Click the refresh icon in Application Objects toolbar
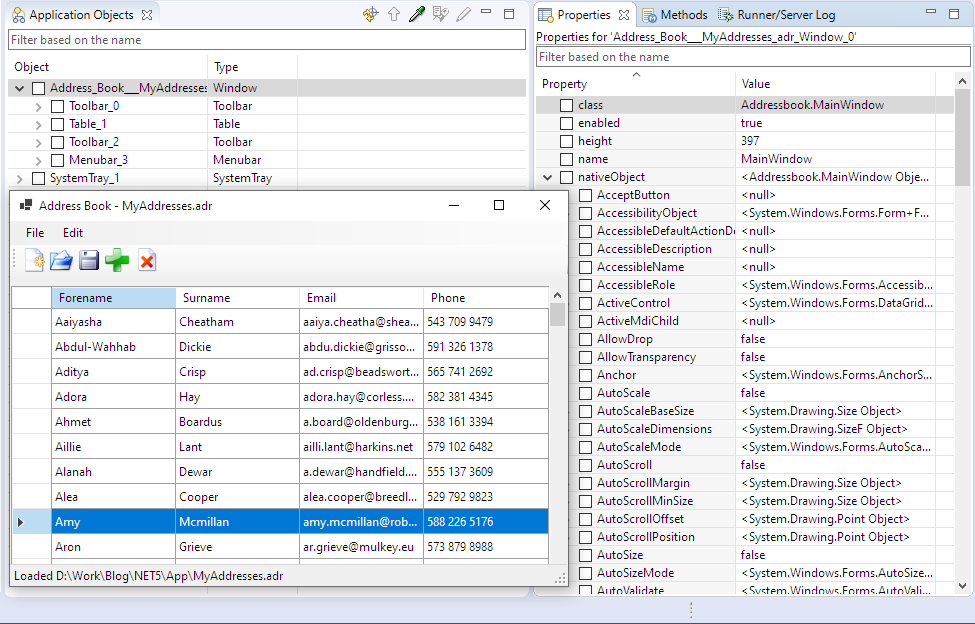The image size is (975, 624). pyautogui.click(x=370, y=15)
